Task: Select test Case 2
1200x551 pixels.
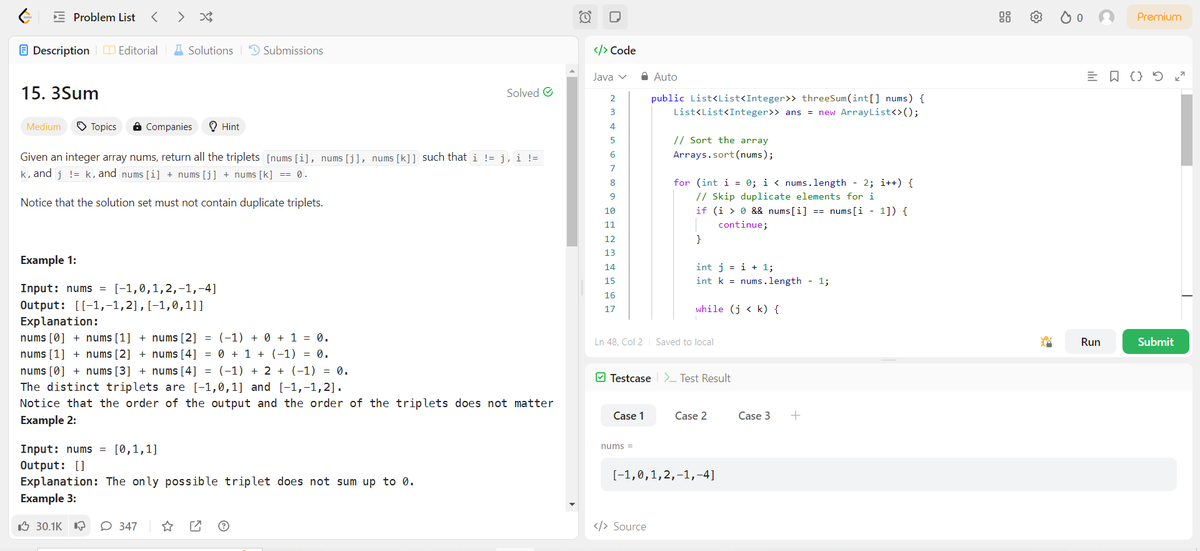Action: pos(691,415)
